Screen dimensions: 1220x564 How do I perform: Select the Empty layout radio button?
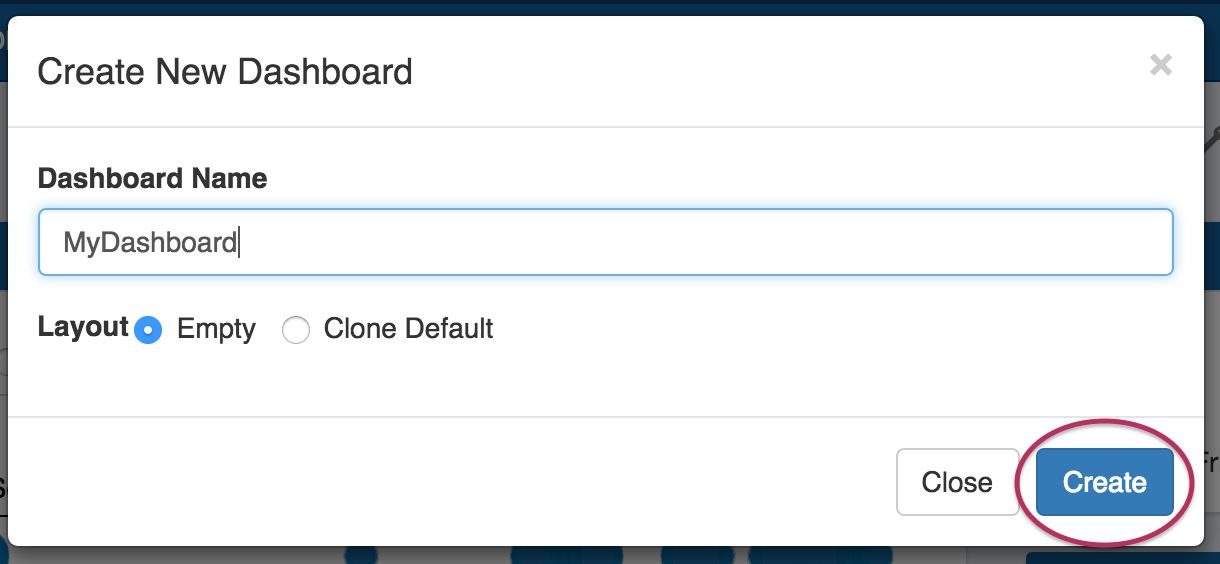(x=148, y=330)
